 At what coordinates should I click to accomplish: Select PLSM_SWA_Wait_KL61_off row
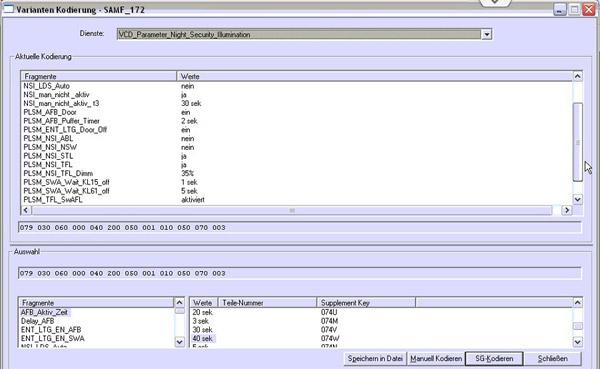coord(66,191)
